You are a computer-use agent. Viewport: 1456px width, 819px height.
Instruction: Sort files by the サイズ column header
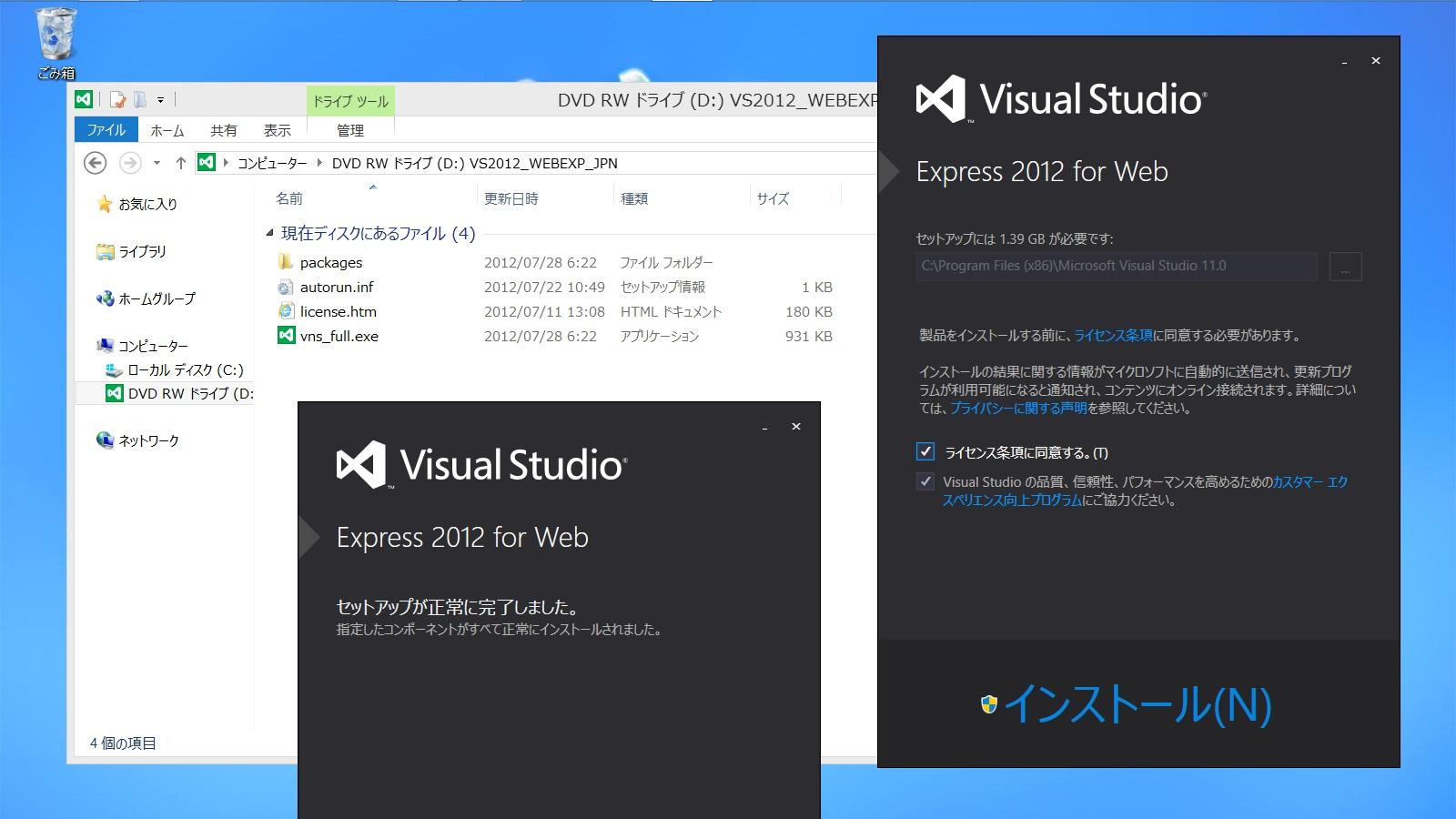pyautogui.click(x=773, y=198)
